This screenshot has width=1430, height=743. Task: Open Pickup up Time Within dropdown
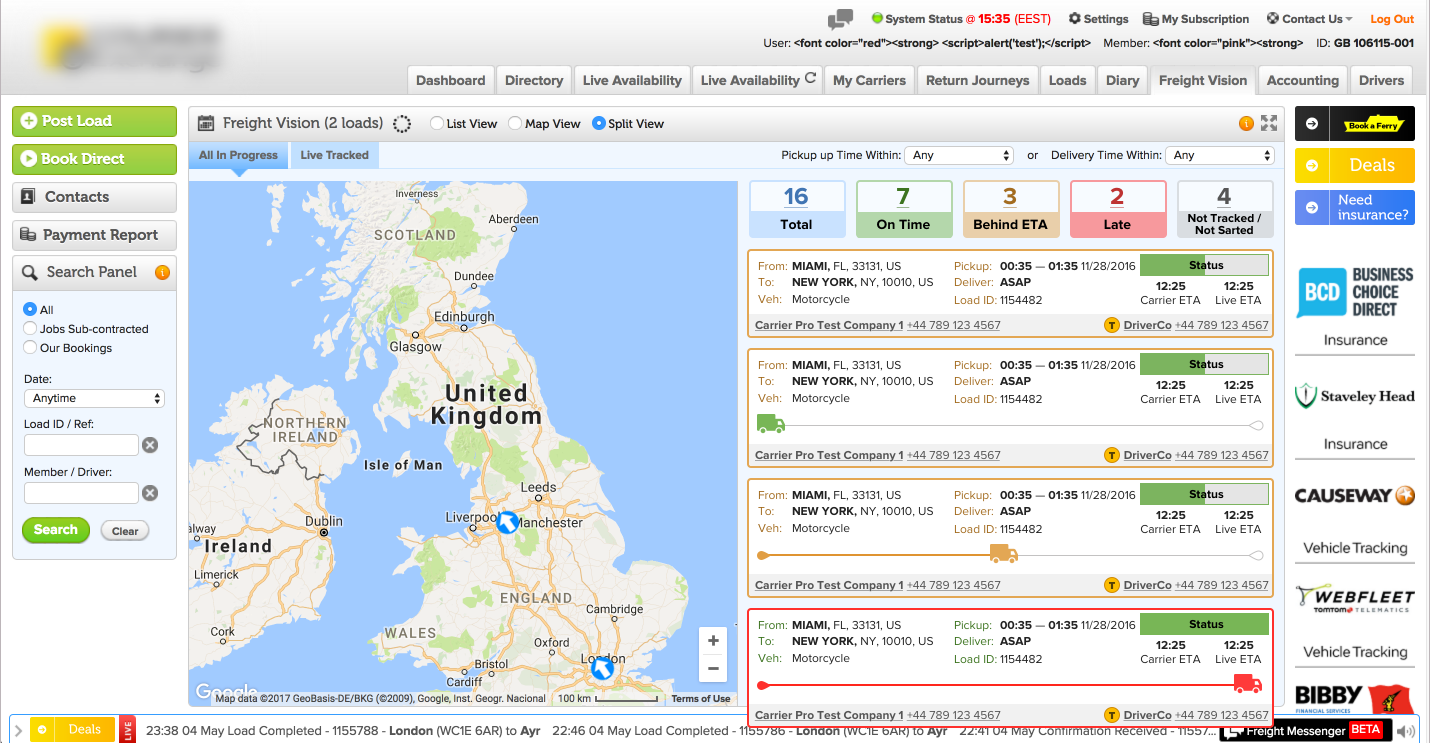point(959,155)
